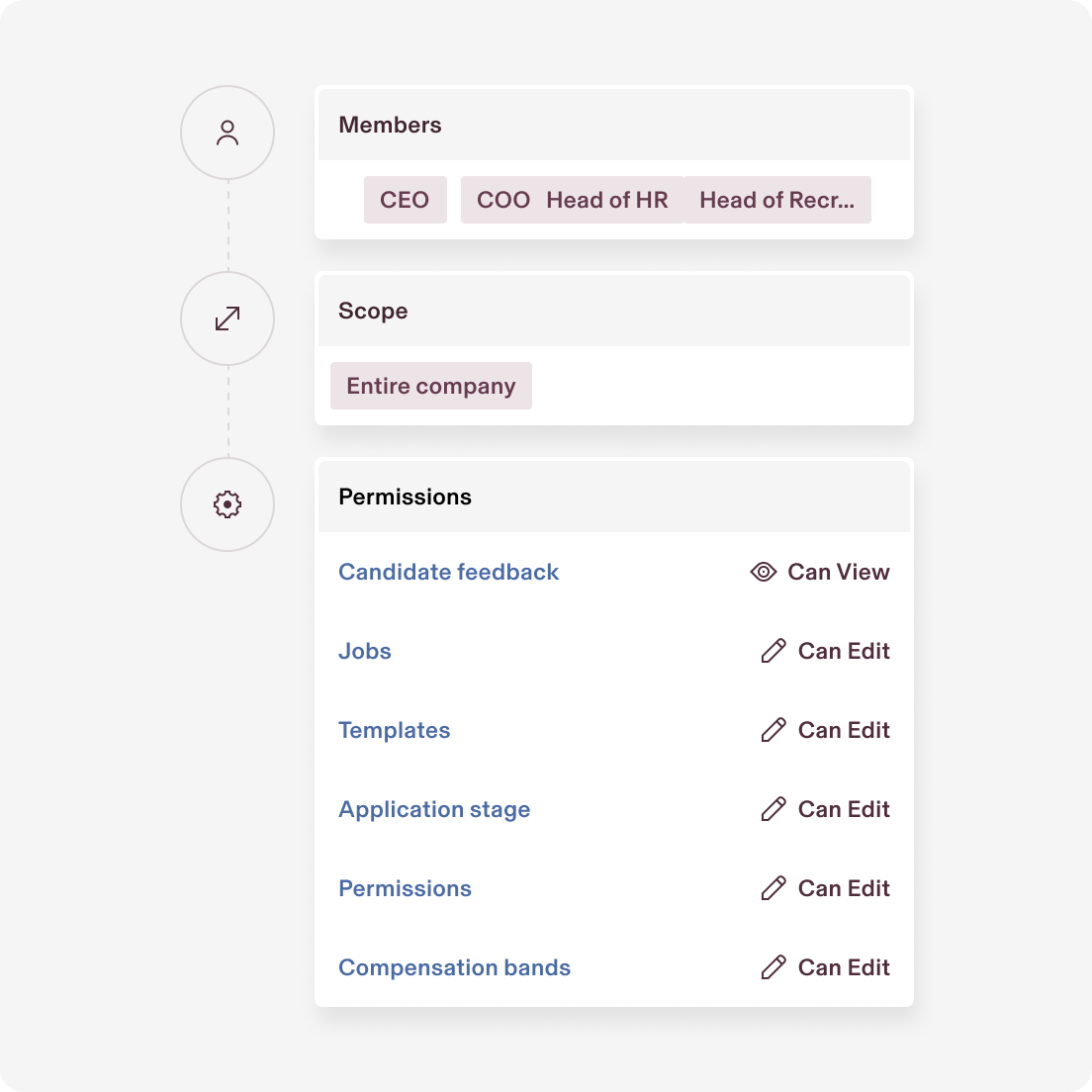This screenshot has height=1092, width=1092.
Task: Click the pencil icon next to Templates
Action: (x=773, y=730)
